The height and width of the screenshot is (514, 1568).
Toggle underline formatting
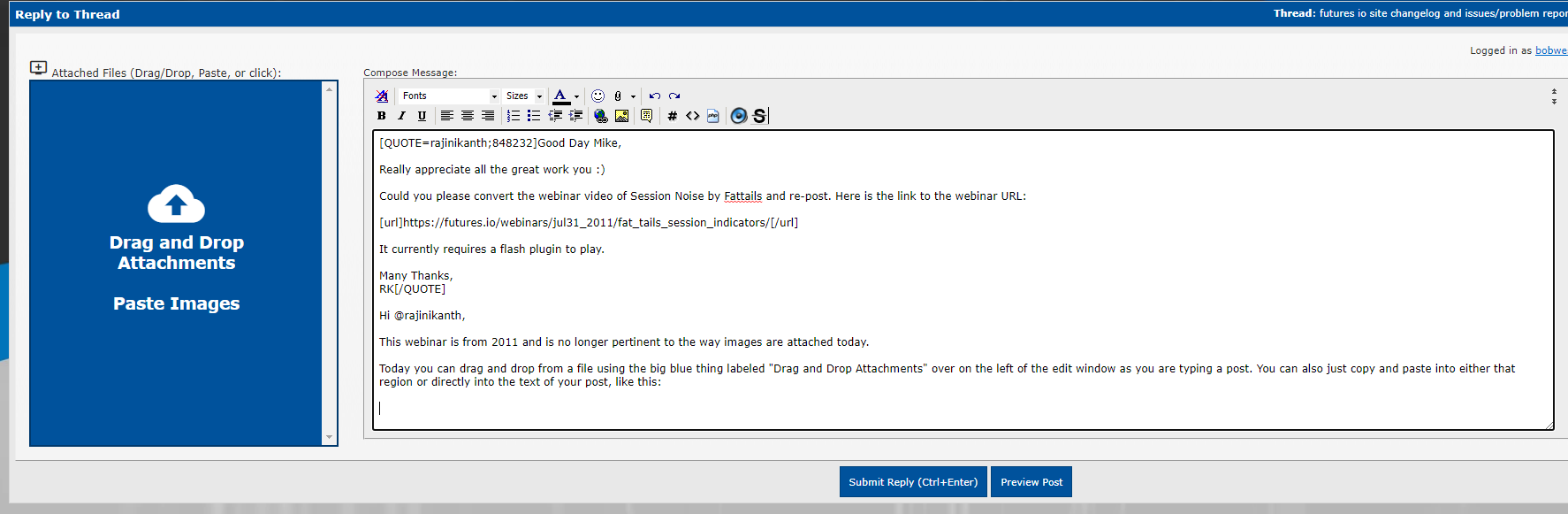(x=422, y=116)
